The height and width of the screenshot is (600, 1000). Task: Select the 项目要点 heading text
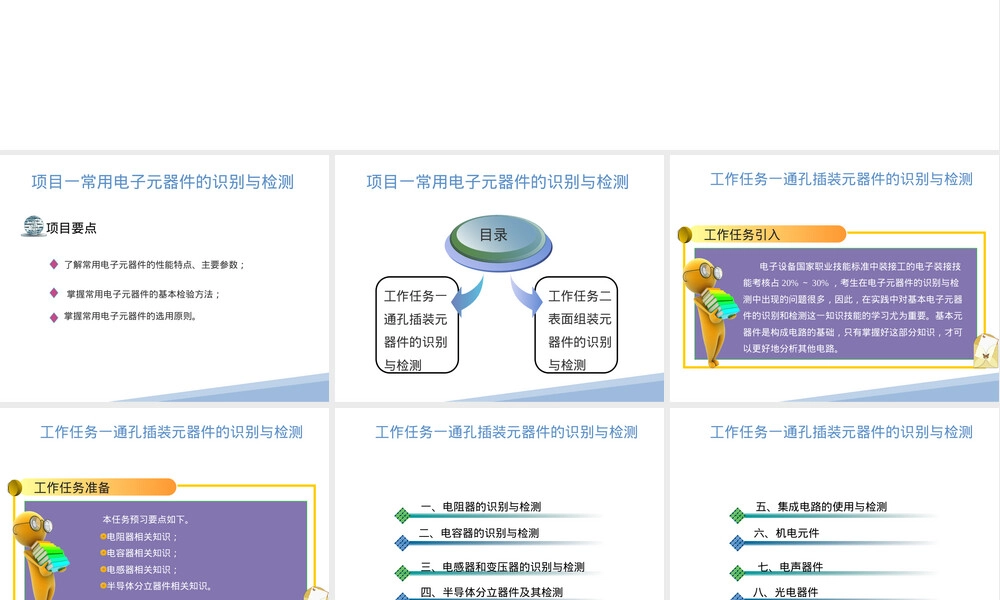(71, 228)
